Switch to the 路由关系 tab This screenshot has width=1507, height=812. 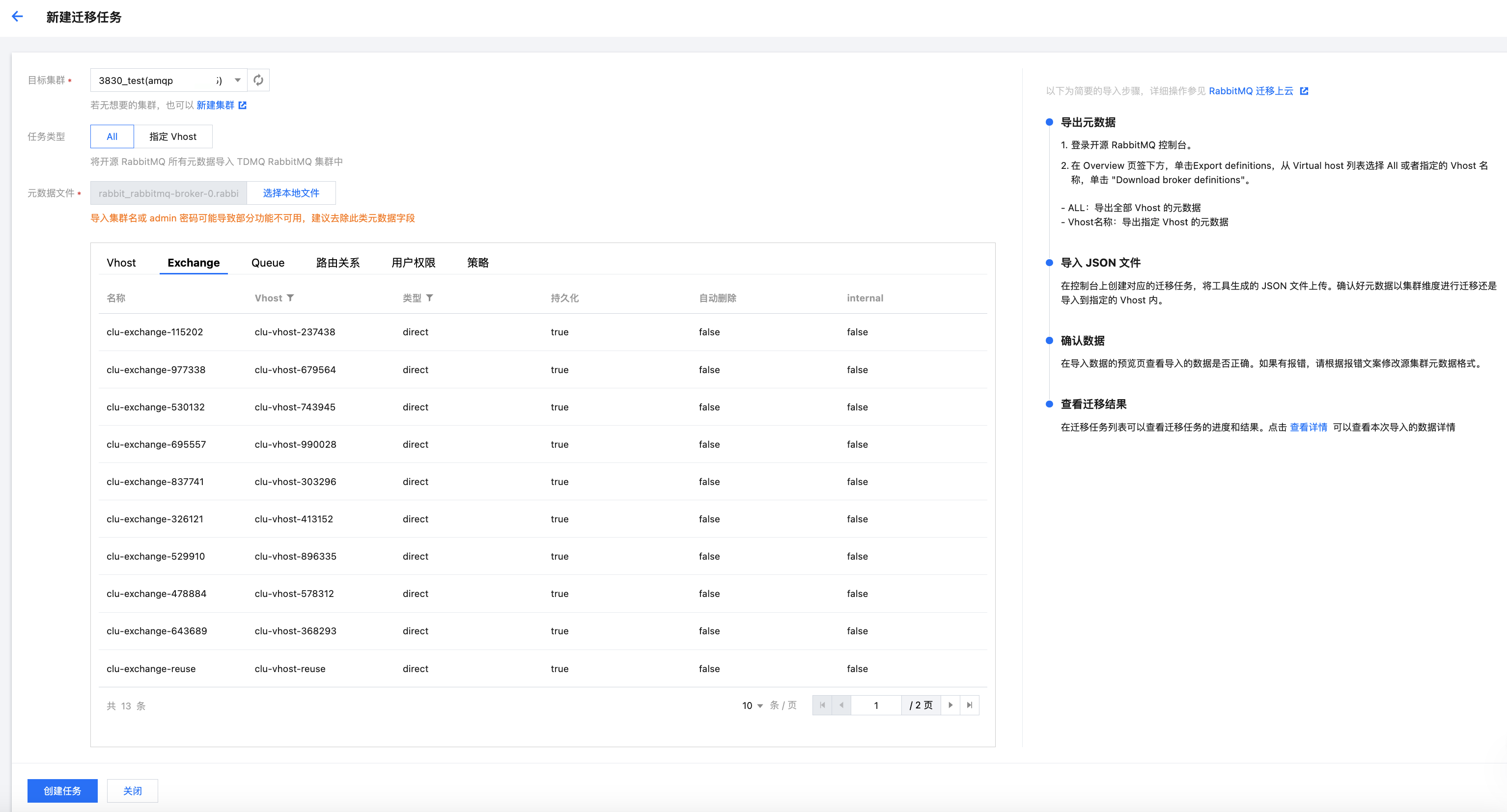pyautogui.click(x=337, y=263)
